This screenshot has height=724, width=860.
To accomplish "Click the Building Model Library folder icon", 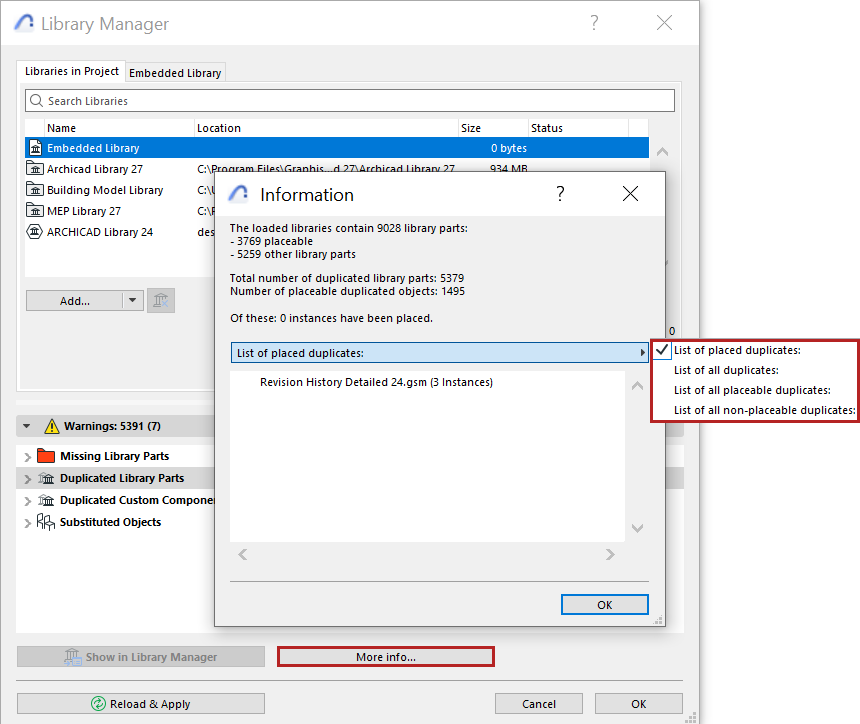I will 35,190.
